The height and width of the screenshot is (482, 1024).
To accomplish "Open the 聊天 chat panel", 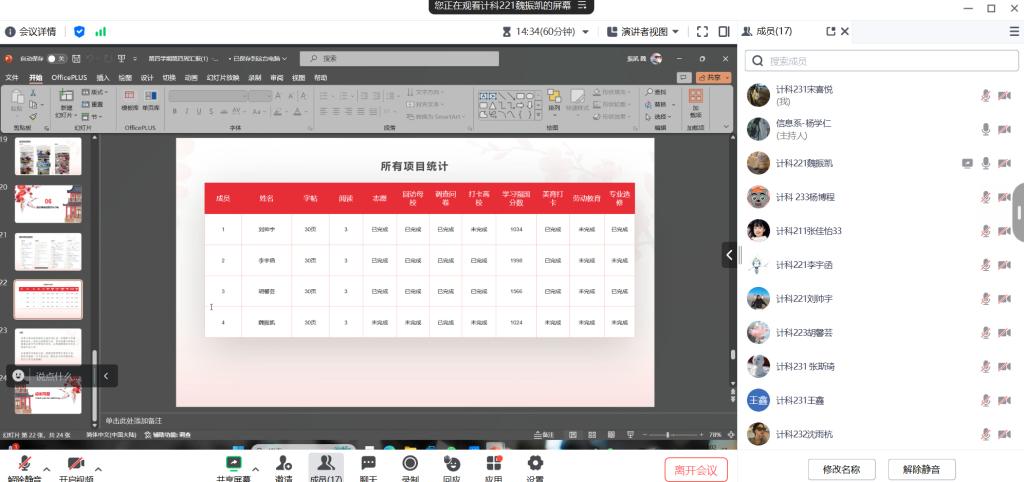I will coord(368,464).
